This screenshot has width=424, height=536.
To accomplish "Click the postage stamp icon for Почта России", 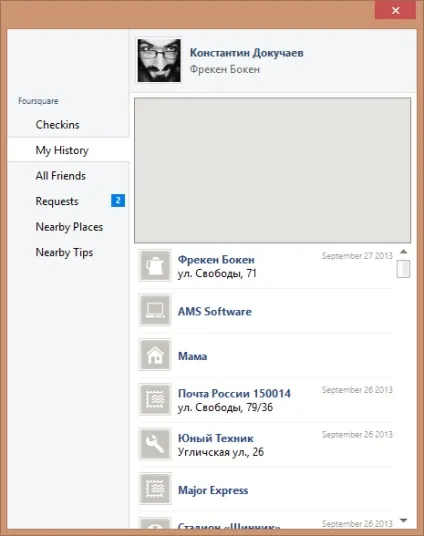I will click(x=155, y=400).
